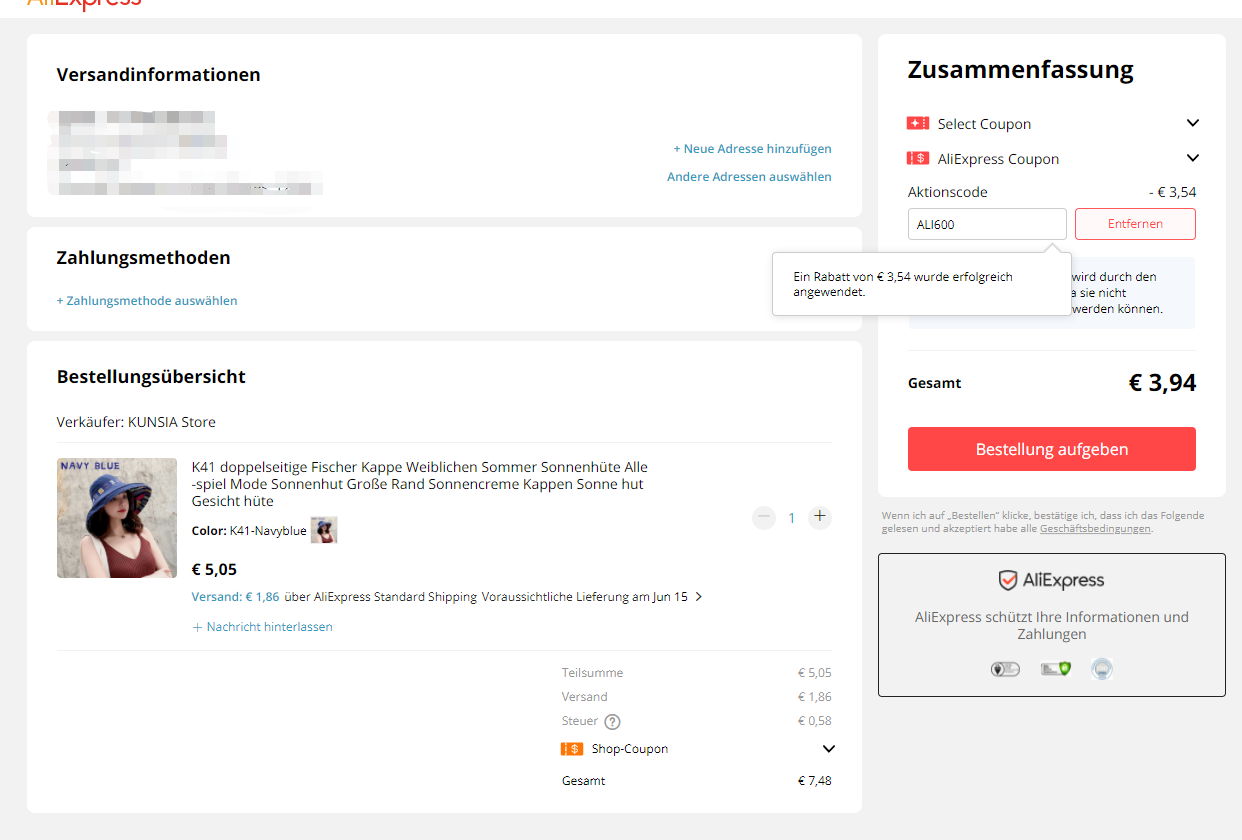
Task: Expand the Select Coupon dropdown
Action: click(x=1192, y=123)
